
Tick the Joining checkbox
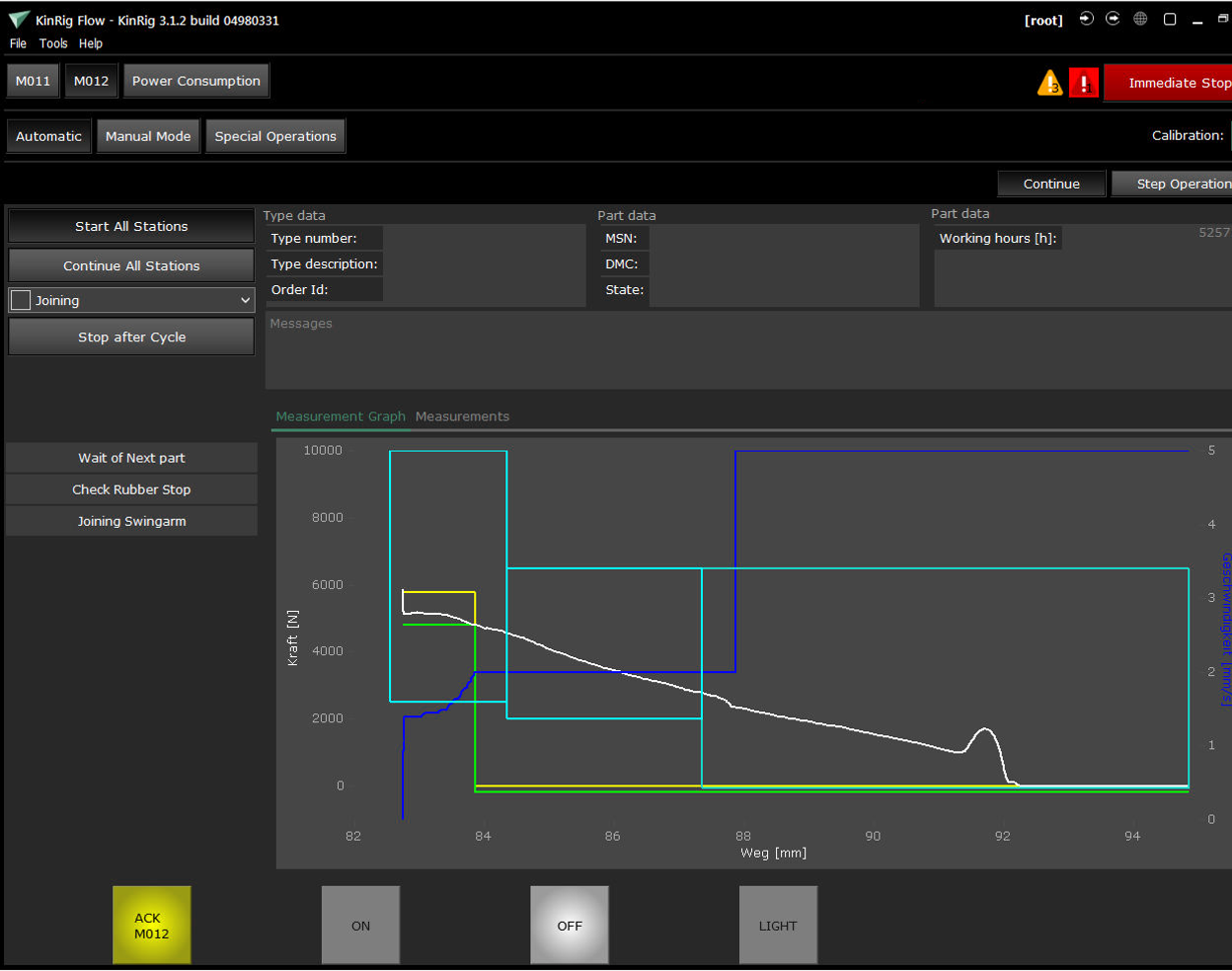pyautogui.click(x=21, y=300)
